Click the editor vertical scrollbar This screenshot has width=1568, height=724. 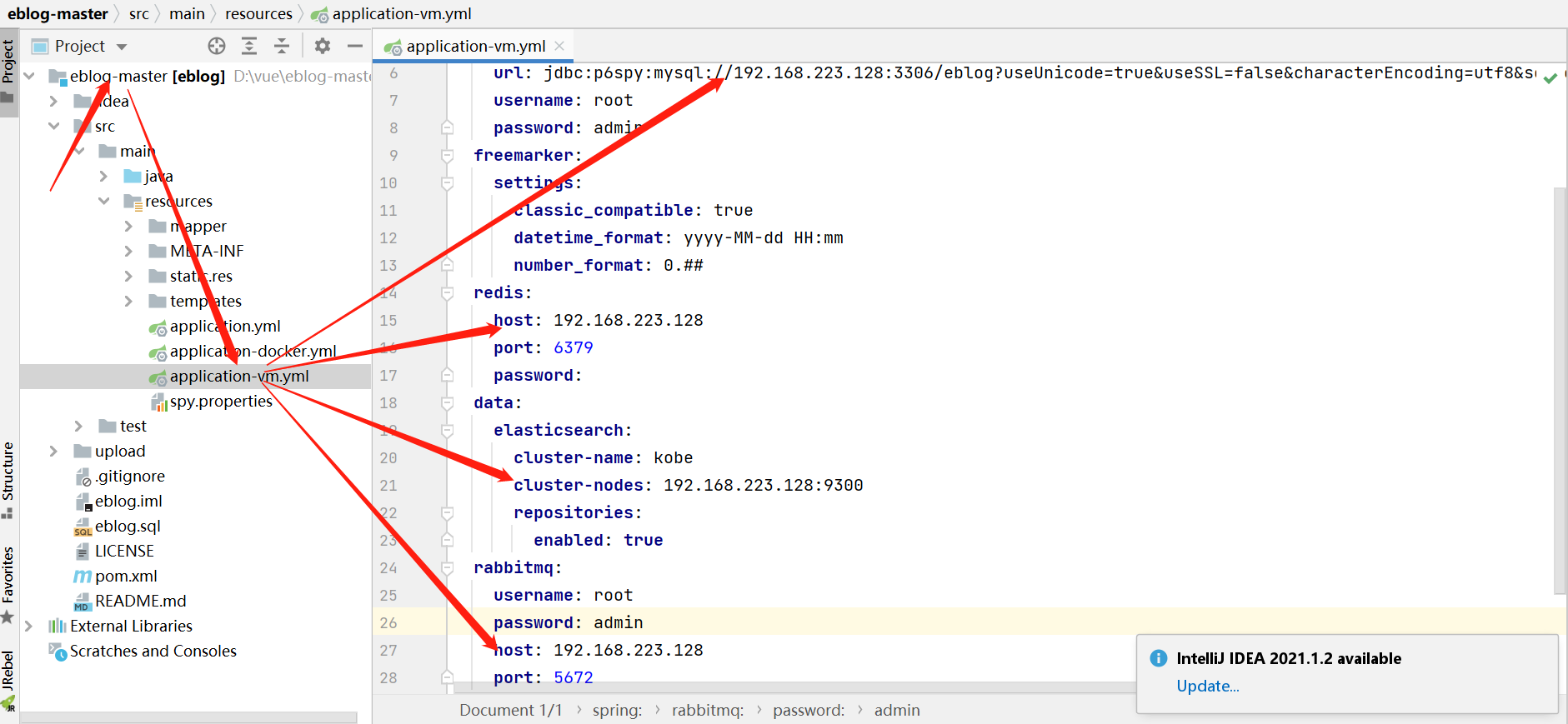click(x=1560, y=390)
